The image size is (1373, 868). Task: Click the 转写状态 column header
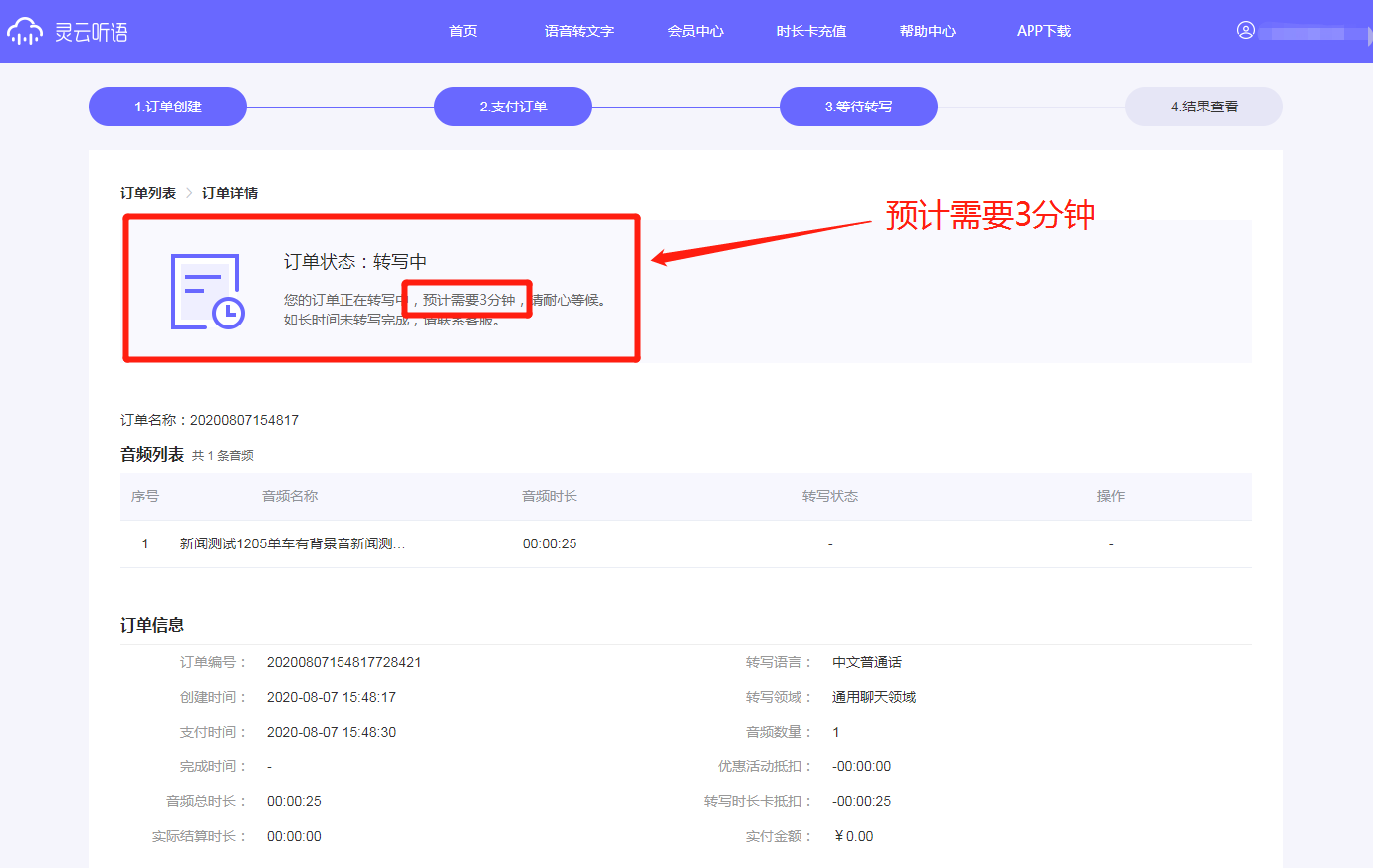(x=830, y=496)
